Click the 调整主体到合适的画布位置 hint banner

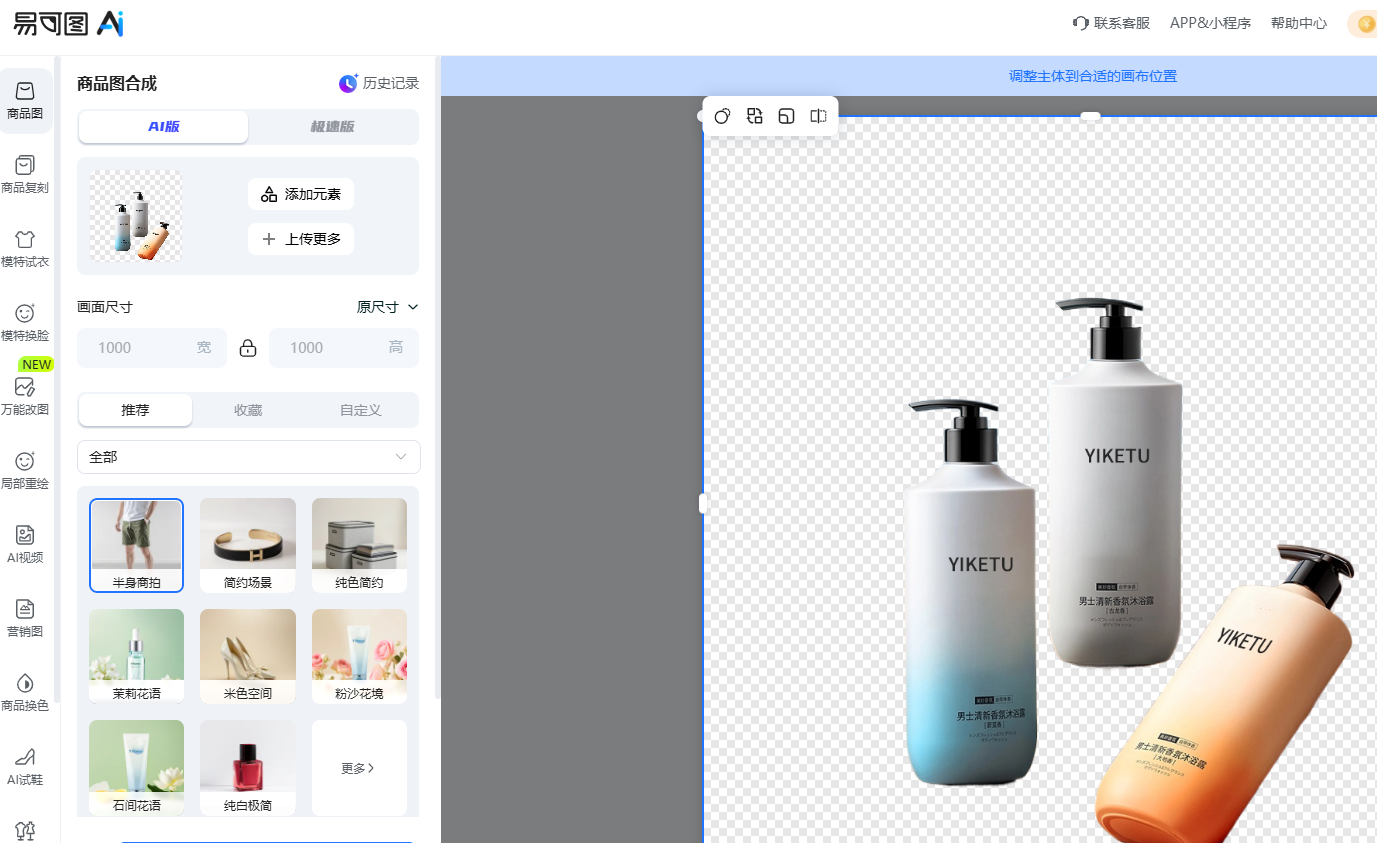[x=1092, y=76]
